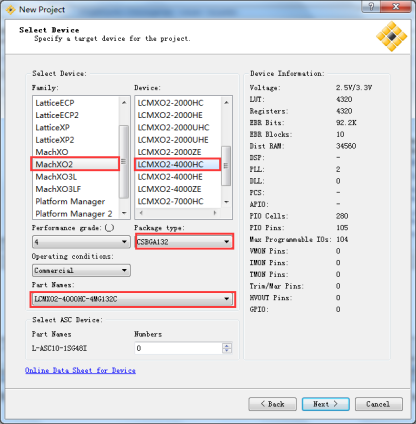The height and width of the screenshot is (424, 416).
Task: Open the Package type CSBGA132 dropdown
Action: click(x=184, y=242)
